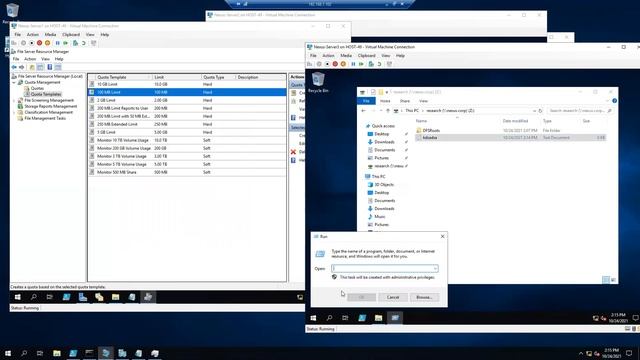This screenshot has height=360, width=640.
Task: Open the View menu in File Server Resource Manager
Action: [45, 59]
